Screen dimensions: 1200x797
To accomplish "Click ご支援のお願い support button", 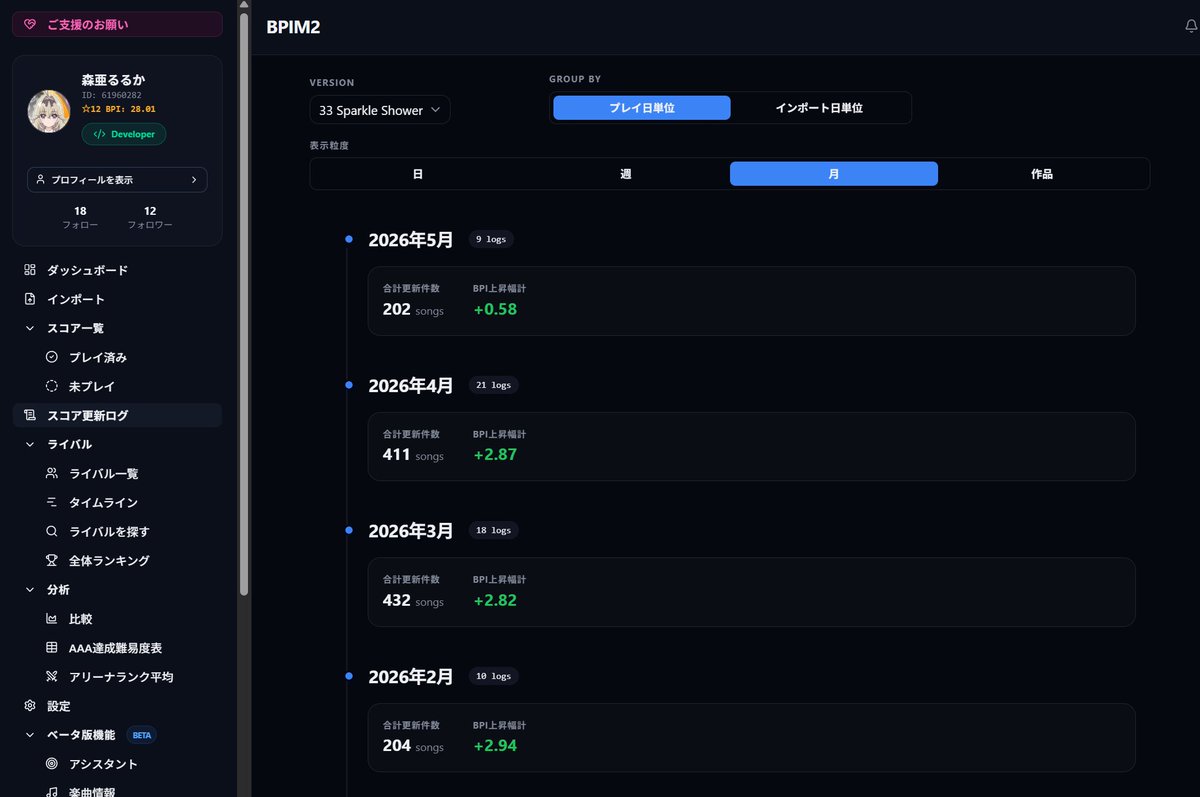I will tap(117, 24).
